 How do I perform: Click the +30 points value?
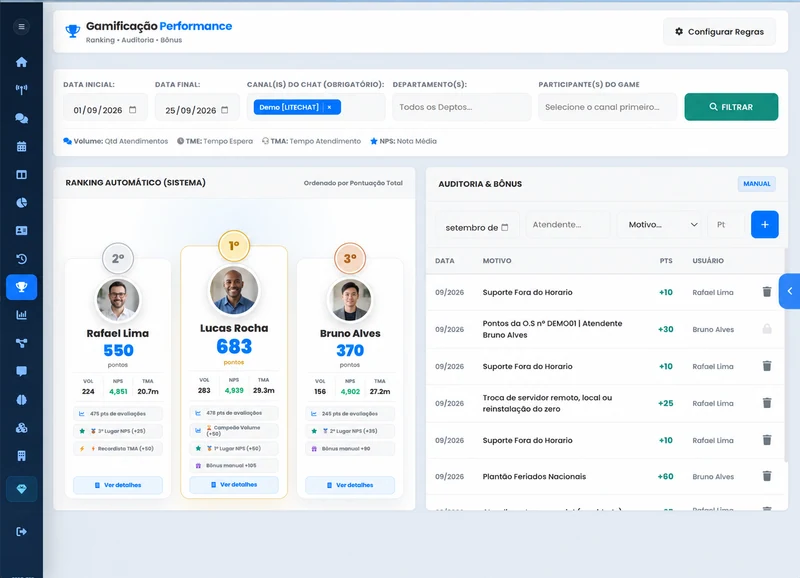pyautogui.click(x=665, y=330)
